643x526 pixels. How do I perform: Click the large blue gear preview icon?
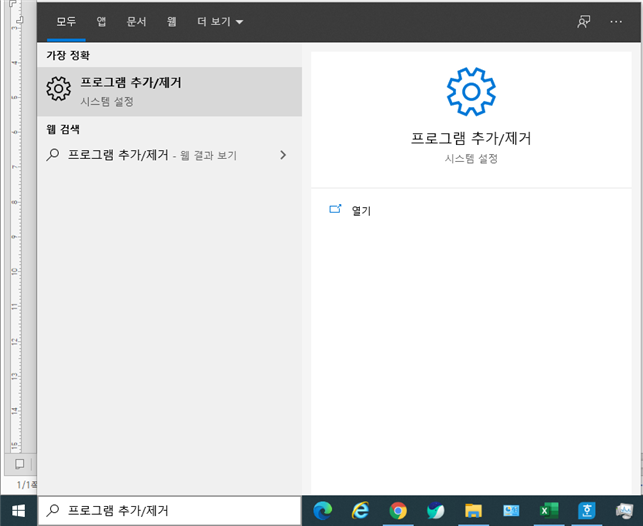pyautogui.click(x=471, y=92)
